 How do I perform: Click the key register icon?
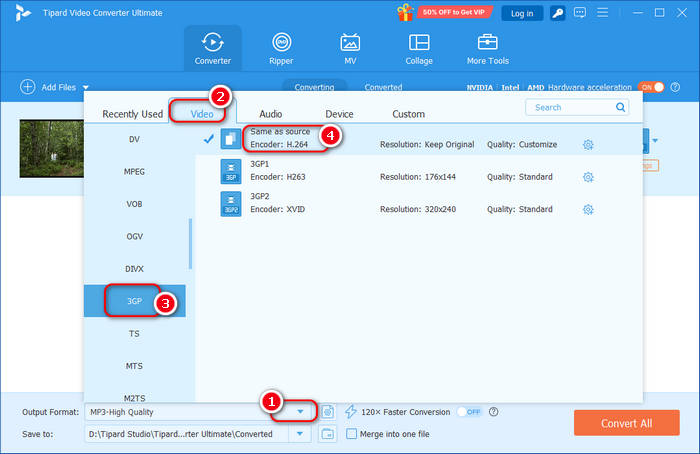point(557,13)
